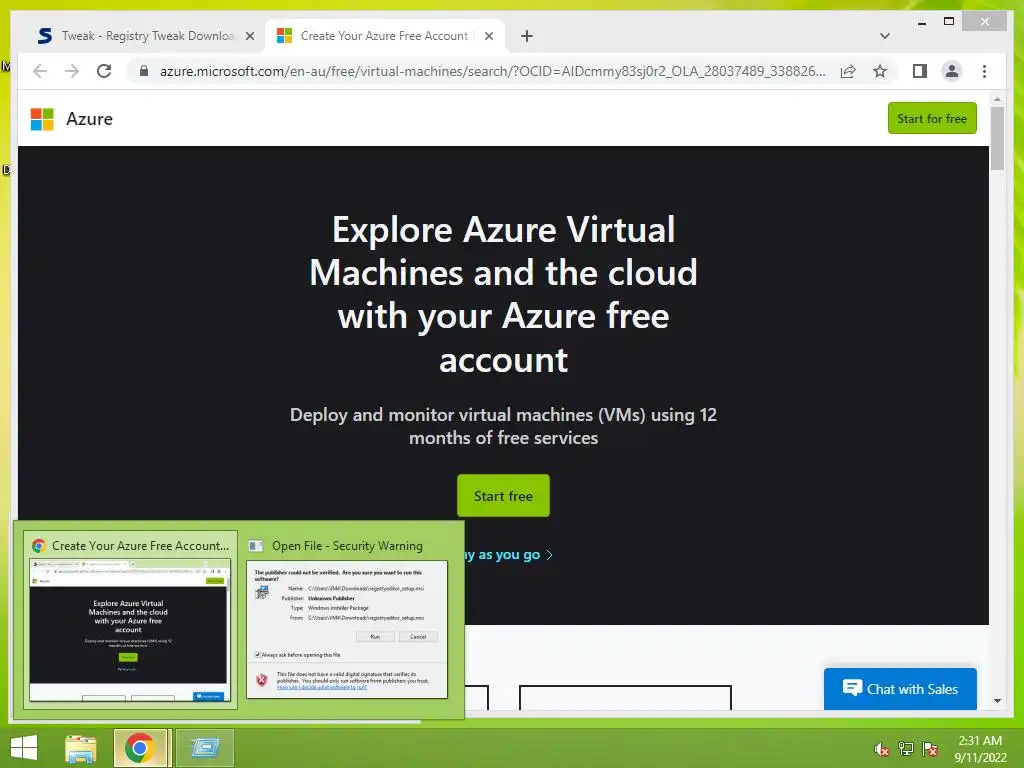Open Action Center flag icon

tap(930, 749)
